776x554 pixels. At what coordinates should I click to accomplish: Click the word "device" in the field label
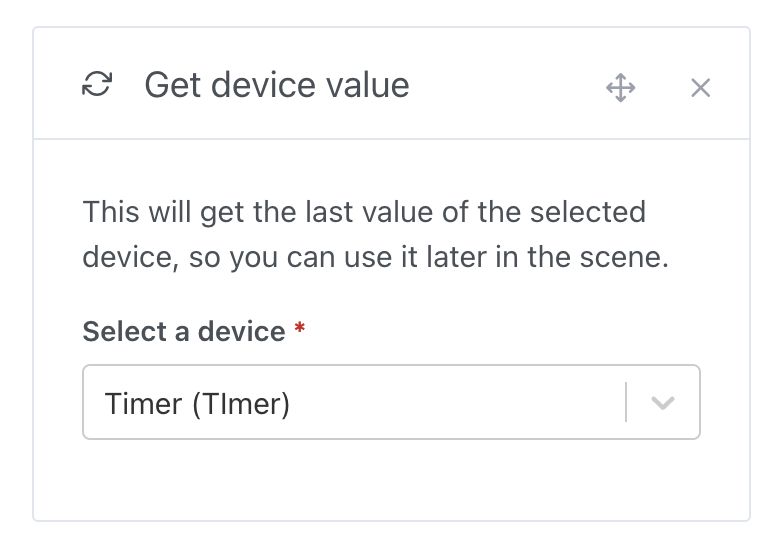(x=238, y=332)
